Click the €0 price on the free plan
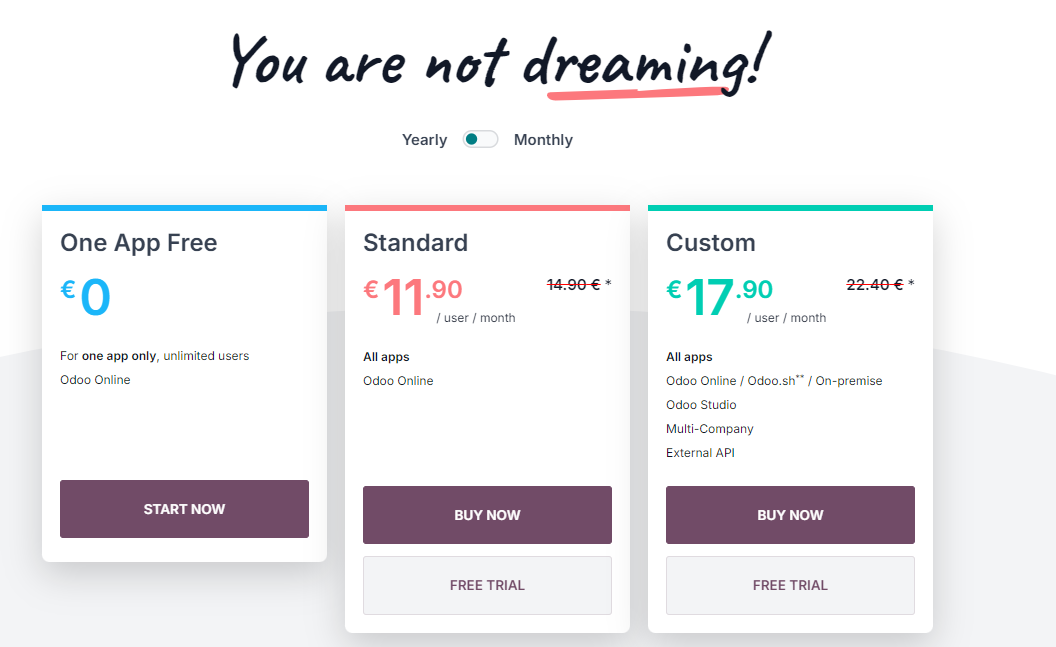The image size is (1056, 647). (86, 297)
